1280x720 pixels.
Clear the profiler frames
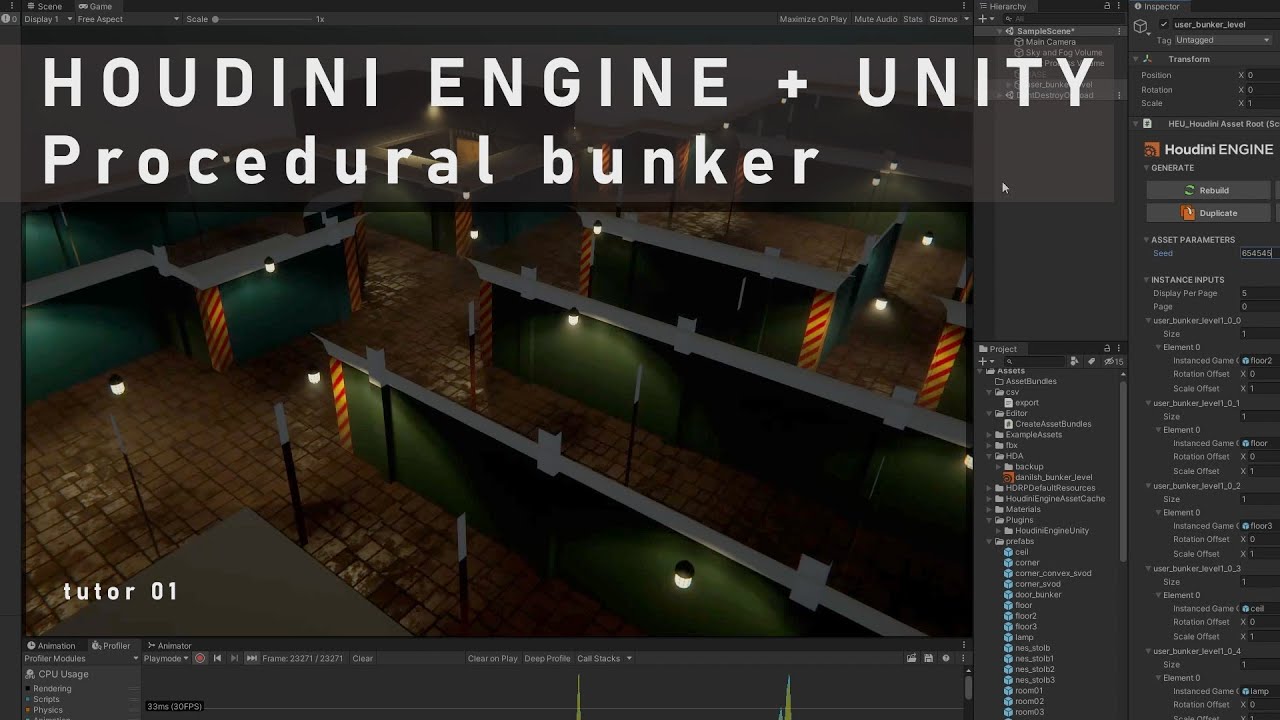(362, 658)
